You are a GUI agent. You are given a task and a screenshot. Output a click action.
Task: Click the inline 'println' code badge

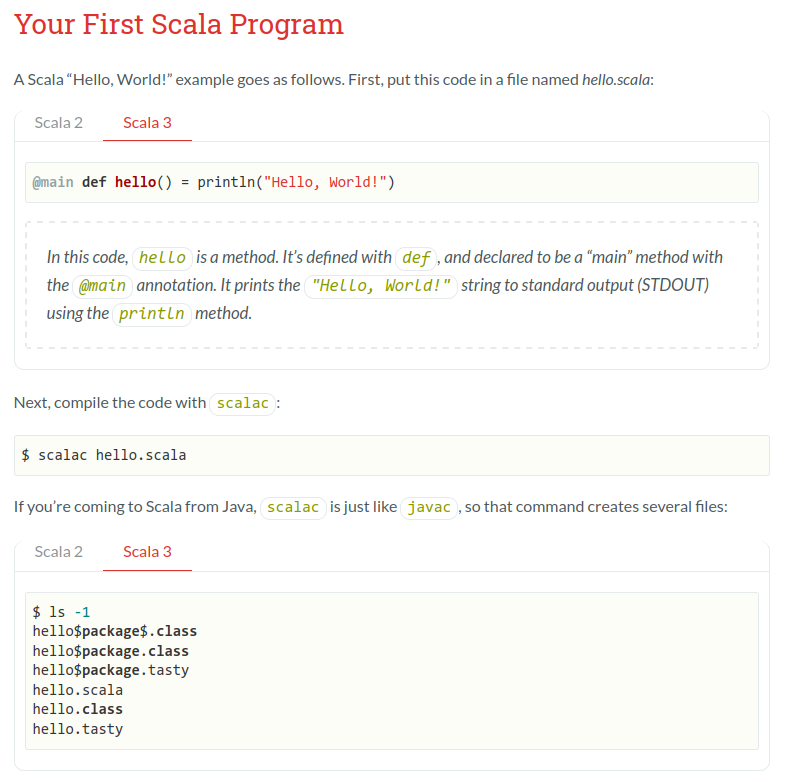[x=152, y=314]
